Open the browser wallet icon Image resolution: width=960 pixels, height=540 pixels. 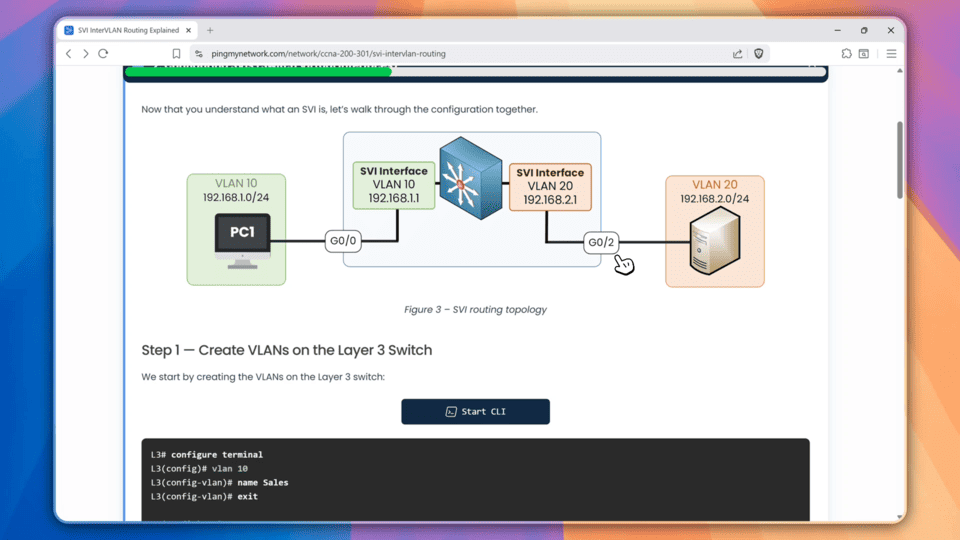(x=864, y=54)
